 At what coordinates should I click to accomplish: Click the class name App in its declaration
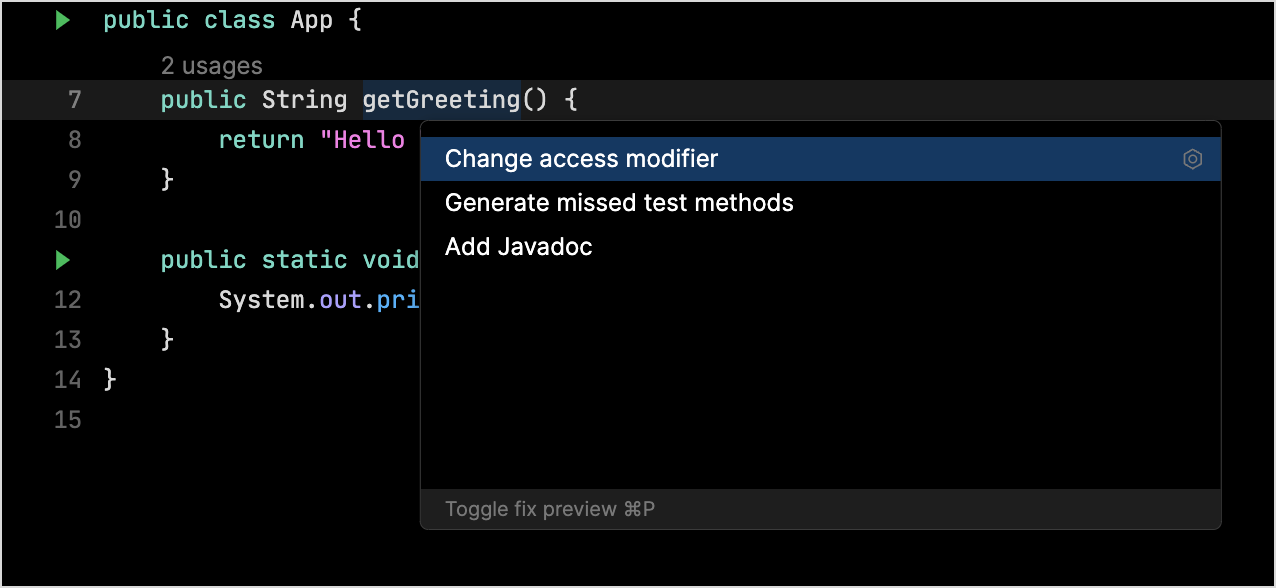pyautogui.click(x=311, y=19)
